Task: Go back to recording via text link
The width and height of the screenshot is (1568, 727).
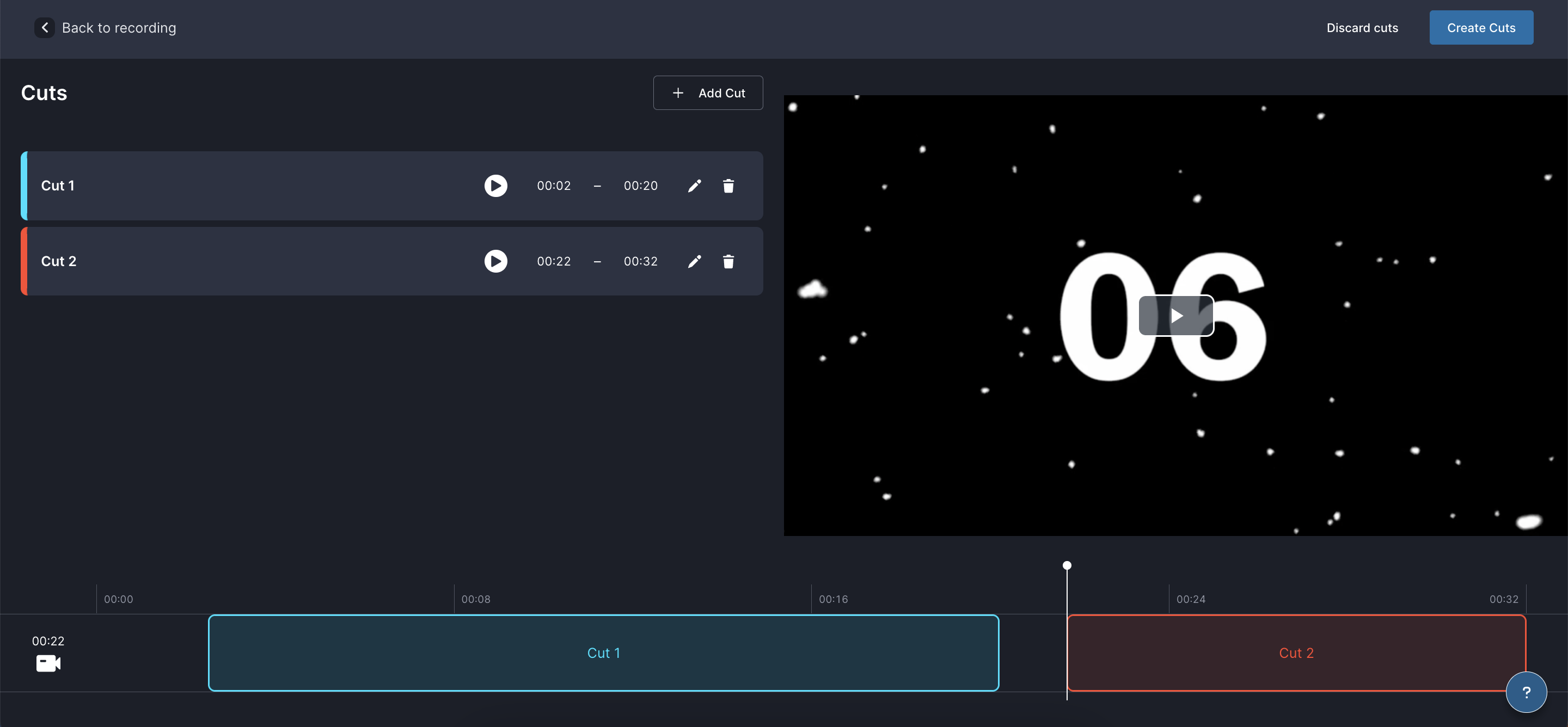Action: coord(119,27)
